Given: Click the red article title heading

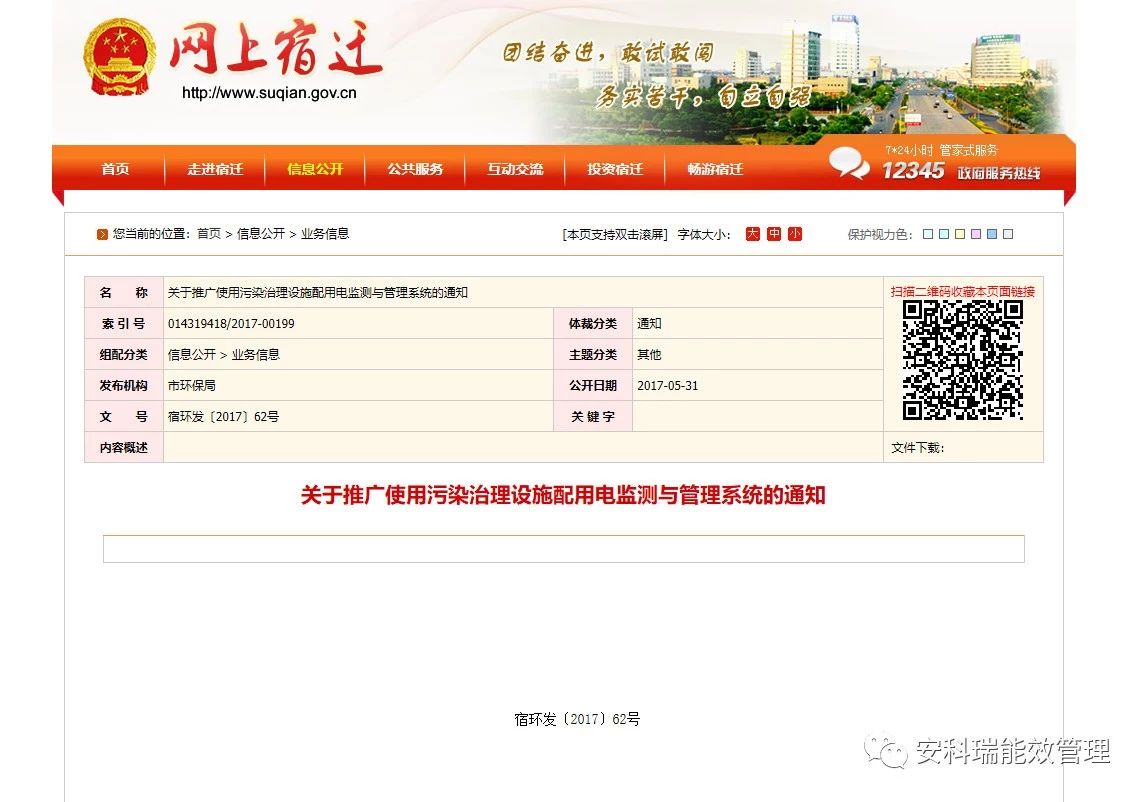Looking at the screenshot, I should [x=563, y=496].
